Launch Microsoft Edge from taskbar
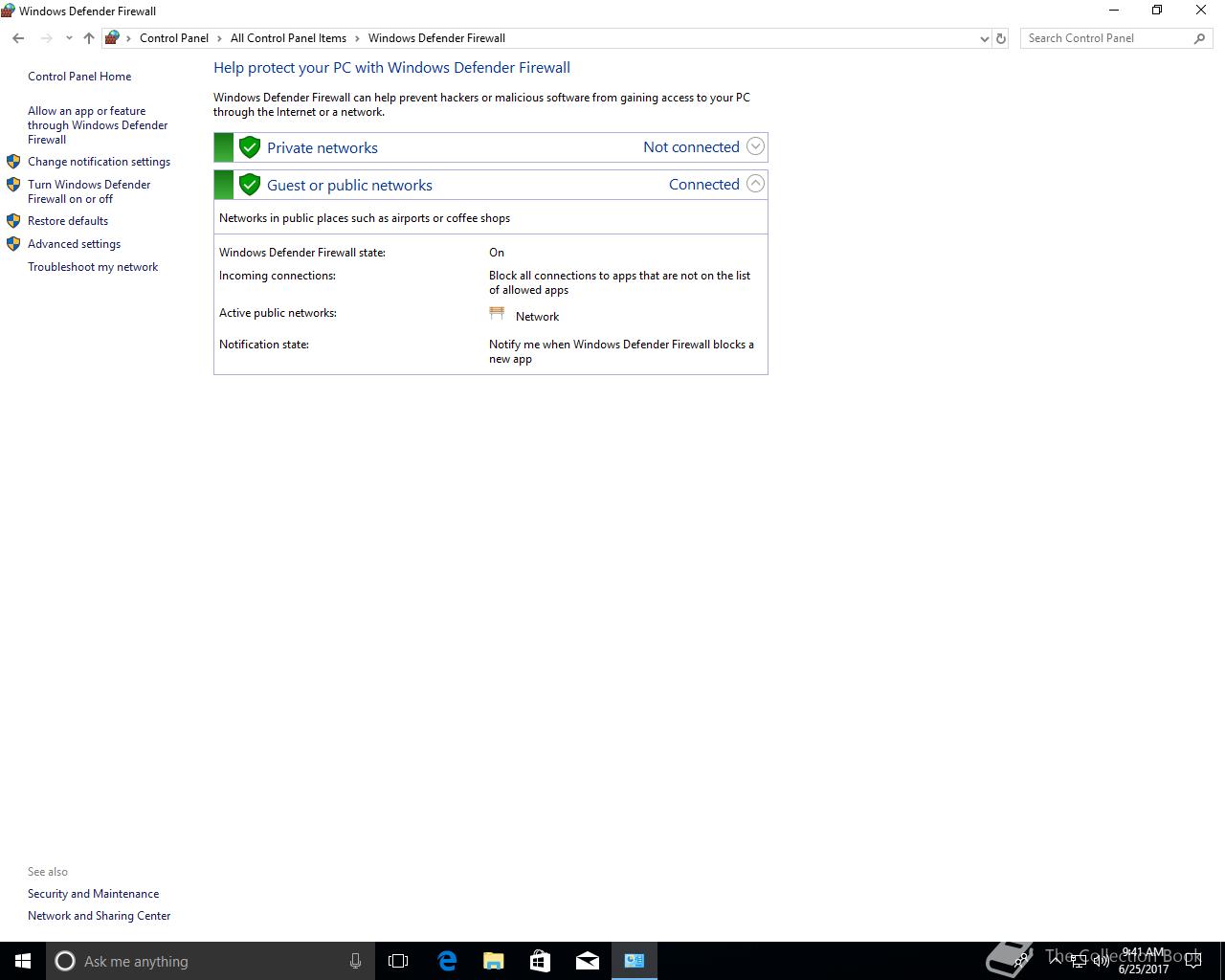Screen dimensions: 1225x980 pyautogui.click(x=447, y=961)
